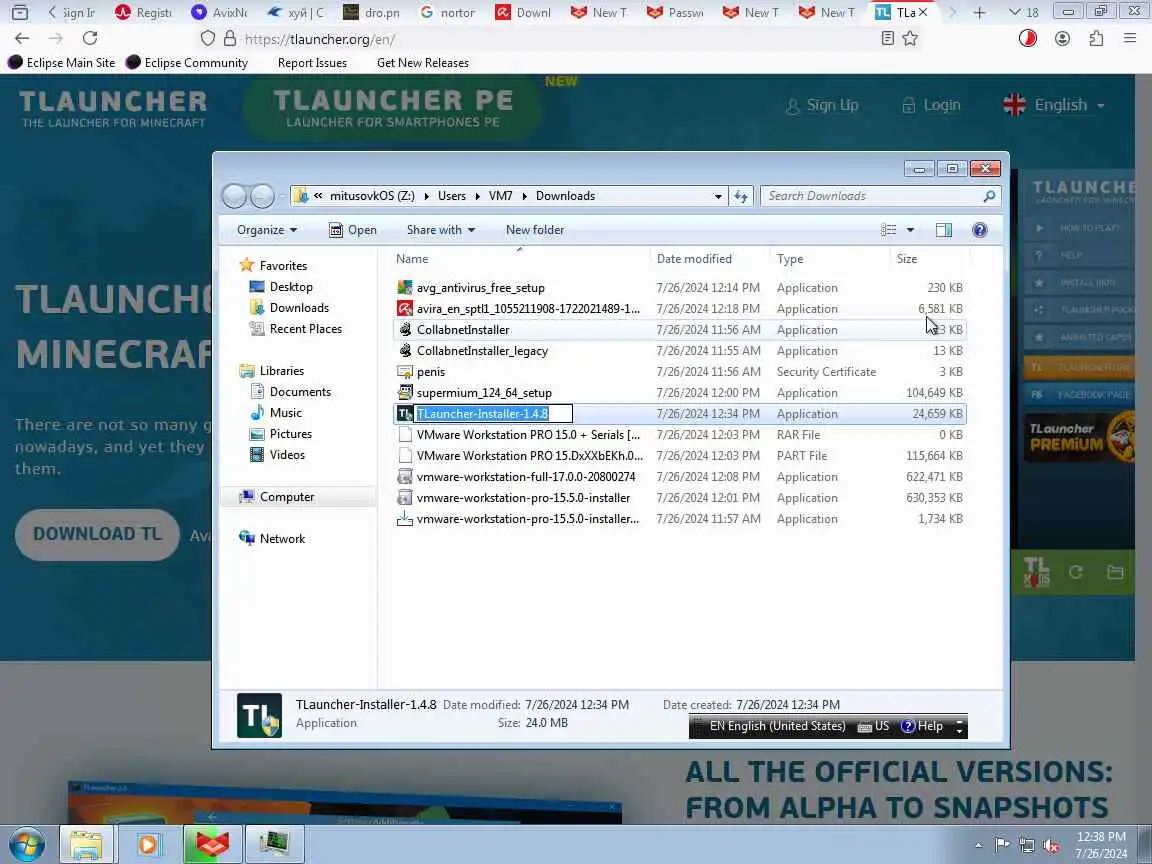Select the avira_en_sptl1 installer icon
1152x864 pixels.
[405, 309]
